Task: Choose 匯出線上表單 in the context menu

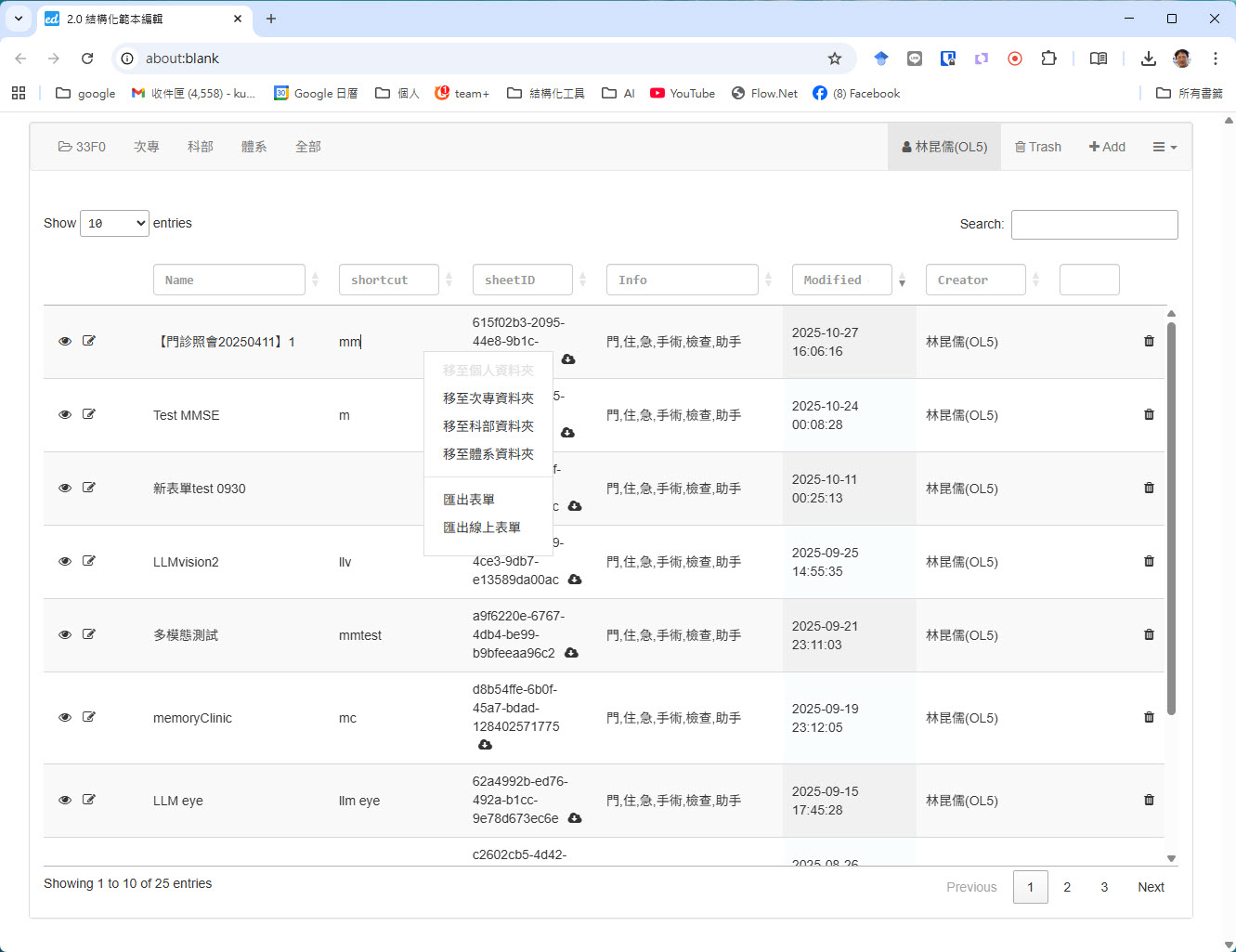Action: coord(481,528)
